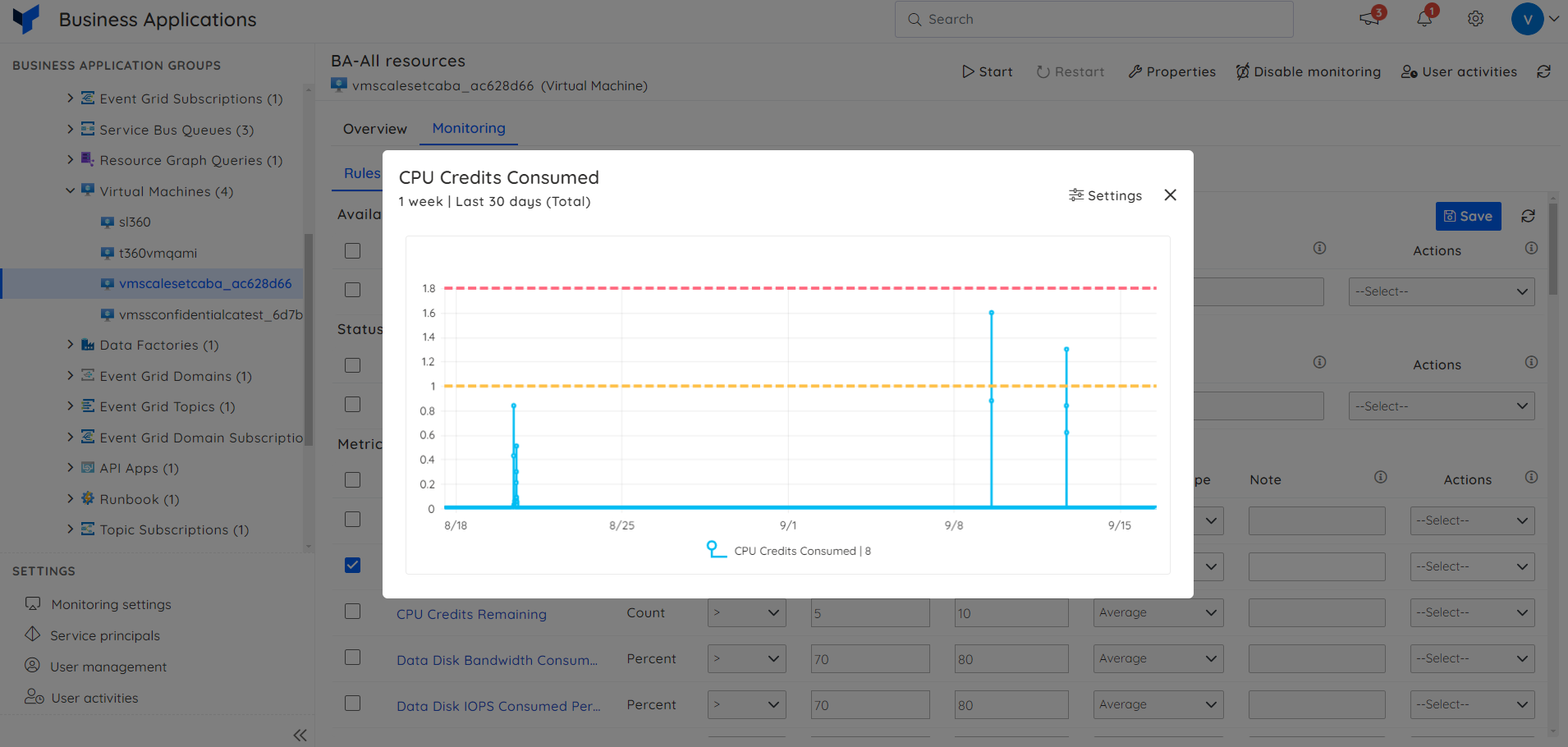Expand Data Factories (1) group
Image resolution: width=1568 pixels, height=747 pixels.
click(70, 344)
